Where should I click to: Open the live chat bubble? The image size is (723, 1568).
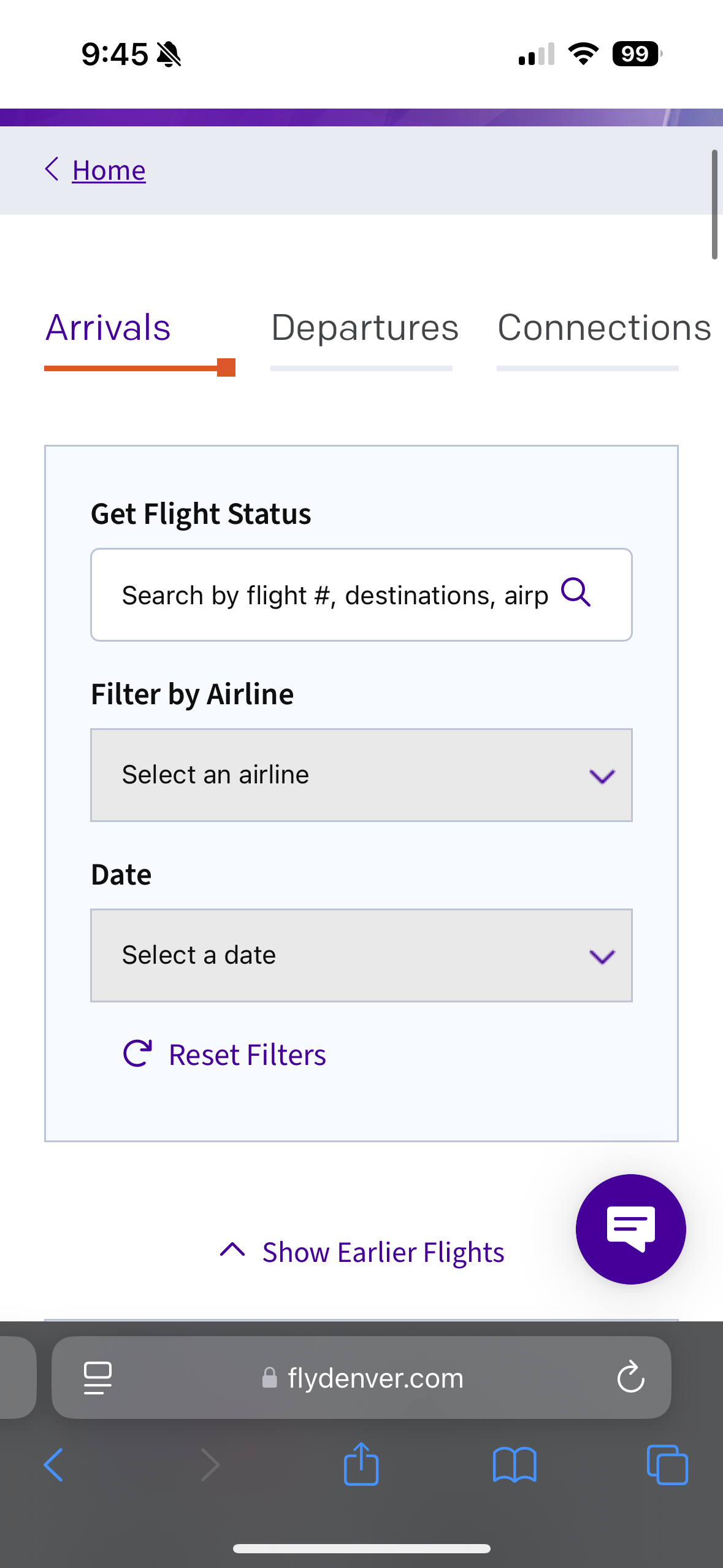point(630,1229)
